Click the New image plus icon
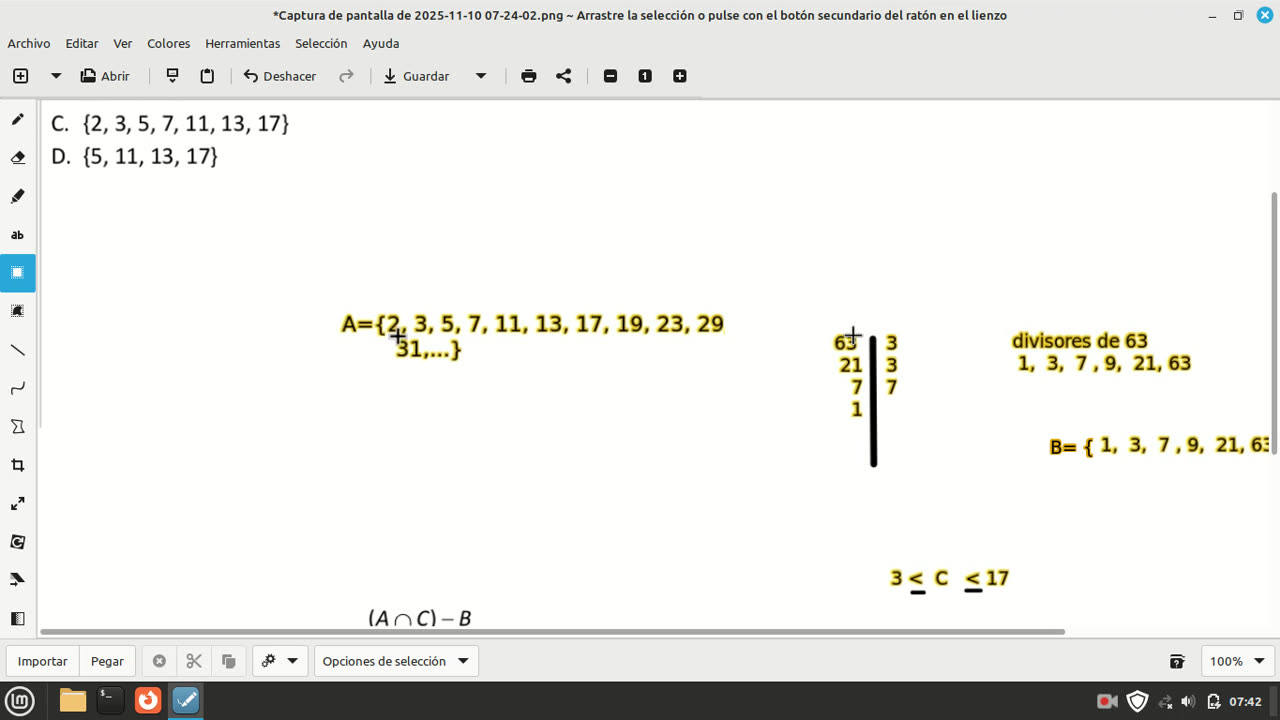This screenshot has width=1280, height=720. [20, 76]
